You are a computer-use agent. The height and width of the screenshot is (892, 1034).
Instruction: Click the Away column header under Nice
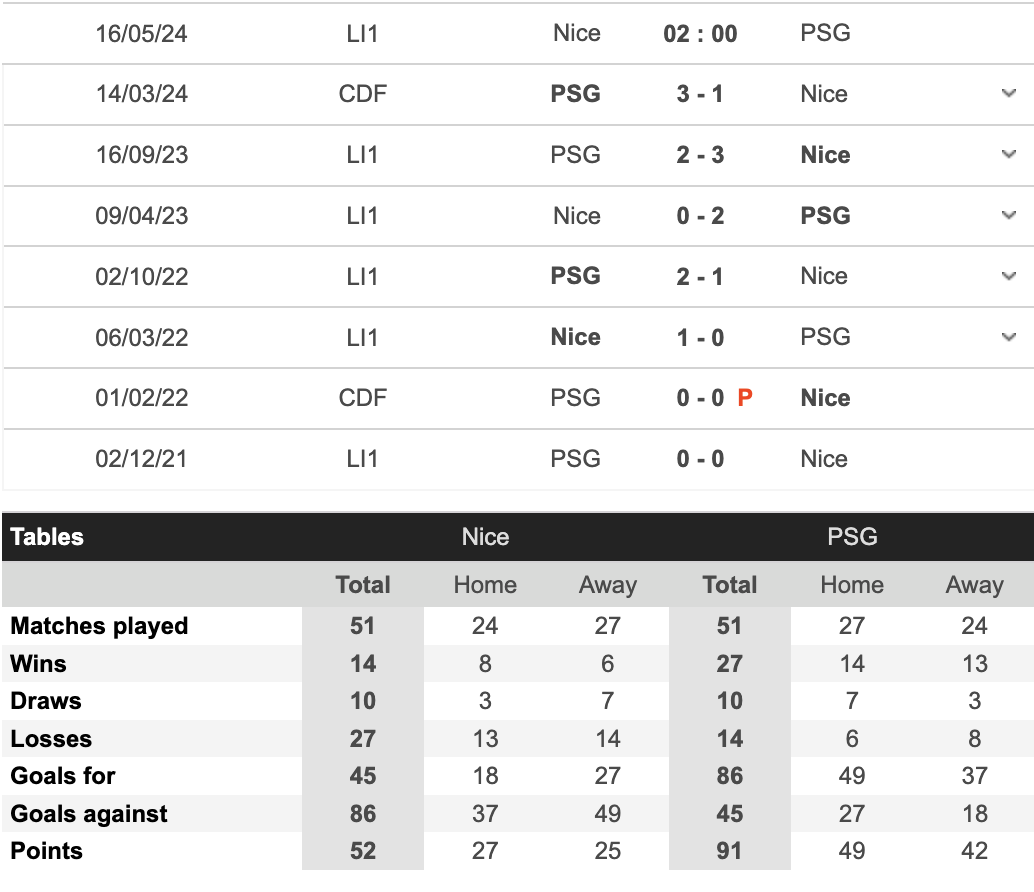(x=607, y=585)
